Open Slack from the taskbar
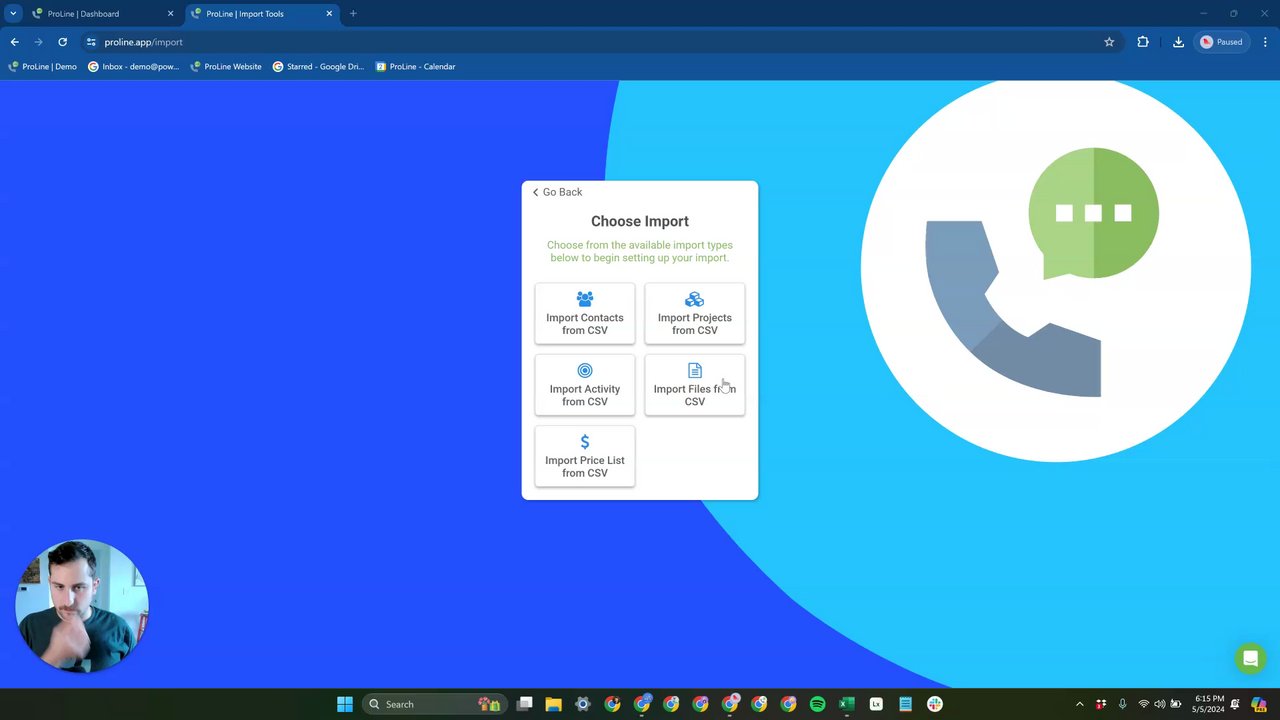Screen dimensions: 1280x720 [934, 704]
